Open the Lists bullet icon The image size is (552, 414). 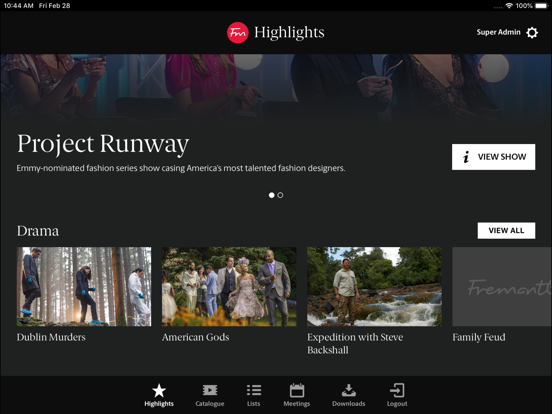[x=254, y=390]
